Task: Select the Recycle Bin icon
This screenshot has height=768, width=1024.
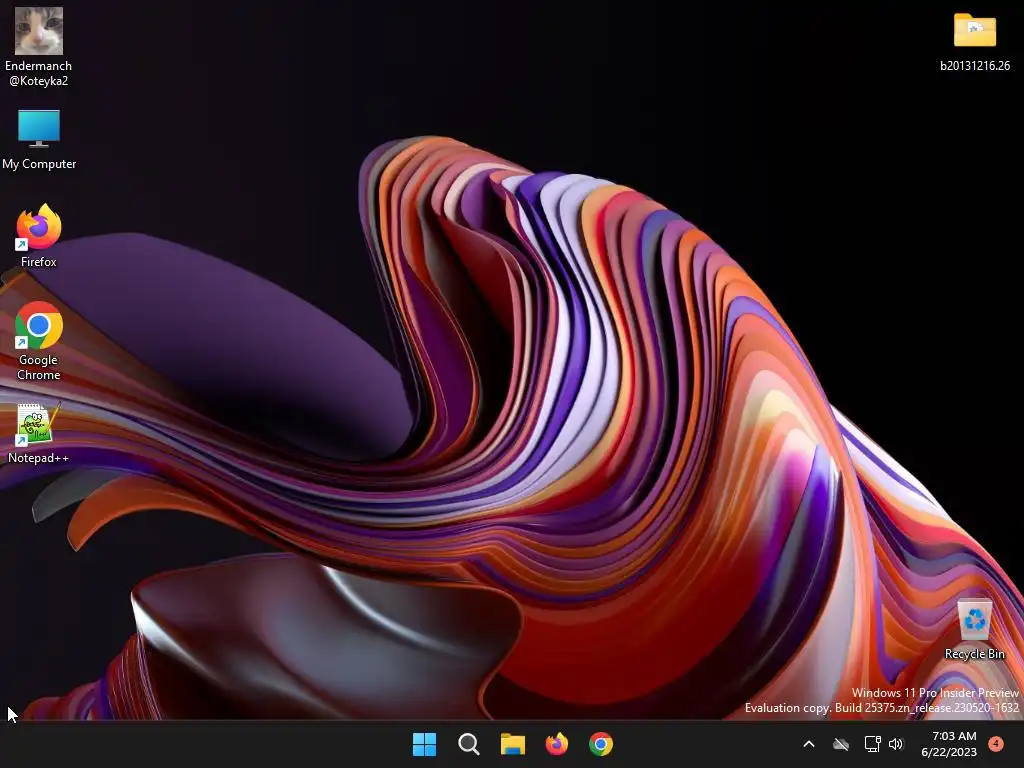Action: coord(974,630)
